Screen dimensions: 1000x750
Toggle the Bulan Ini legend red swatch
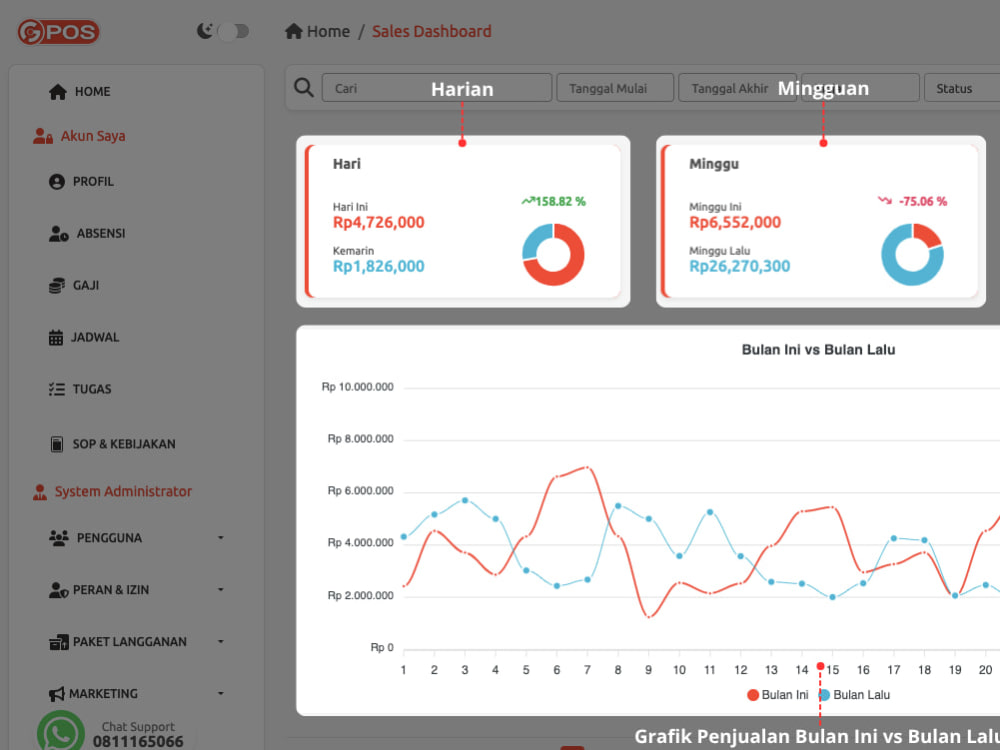(753, 695)
